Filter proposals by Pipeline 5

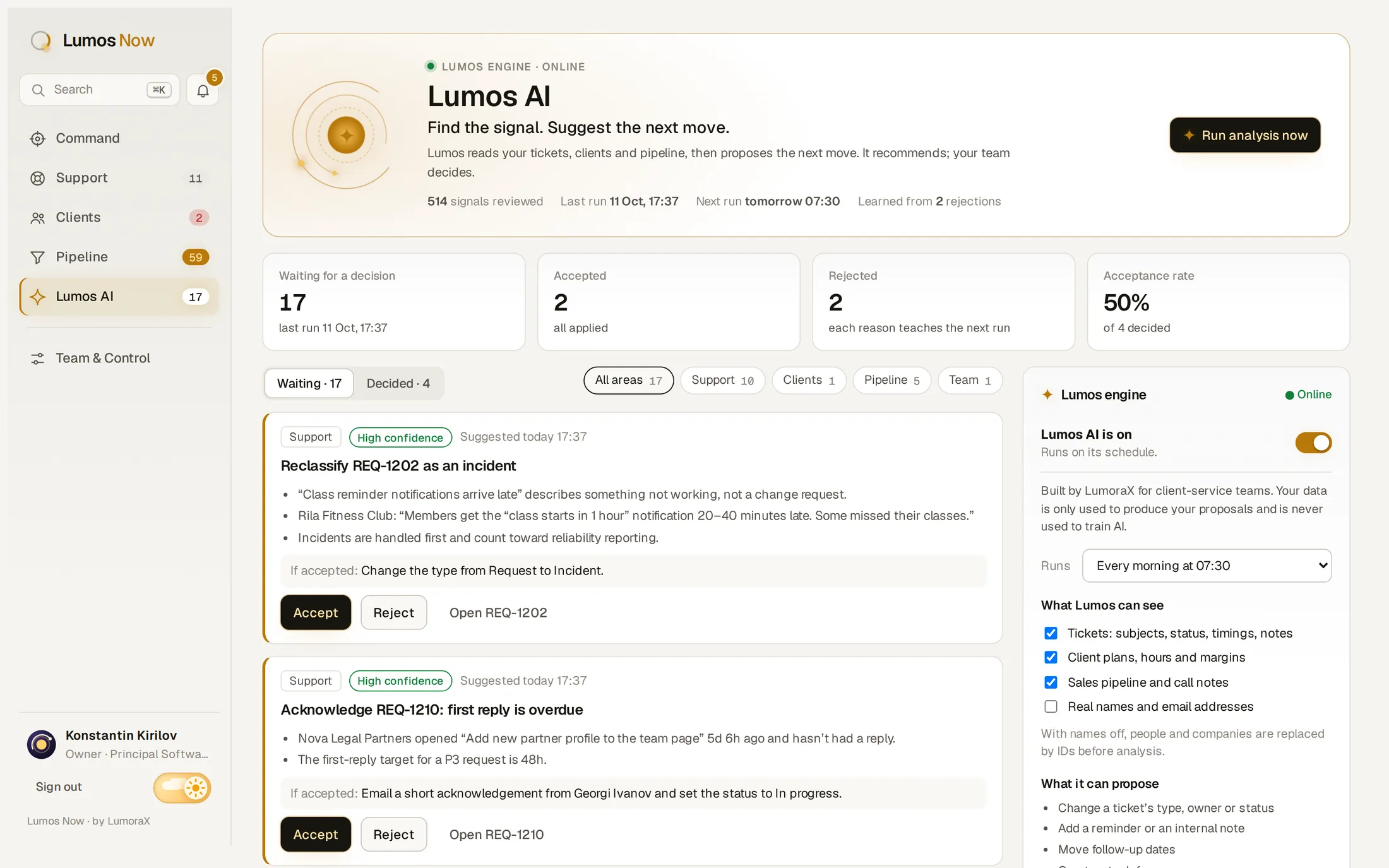coord(891,381)
